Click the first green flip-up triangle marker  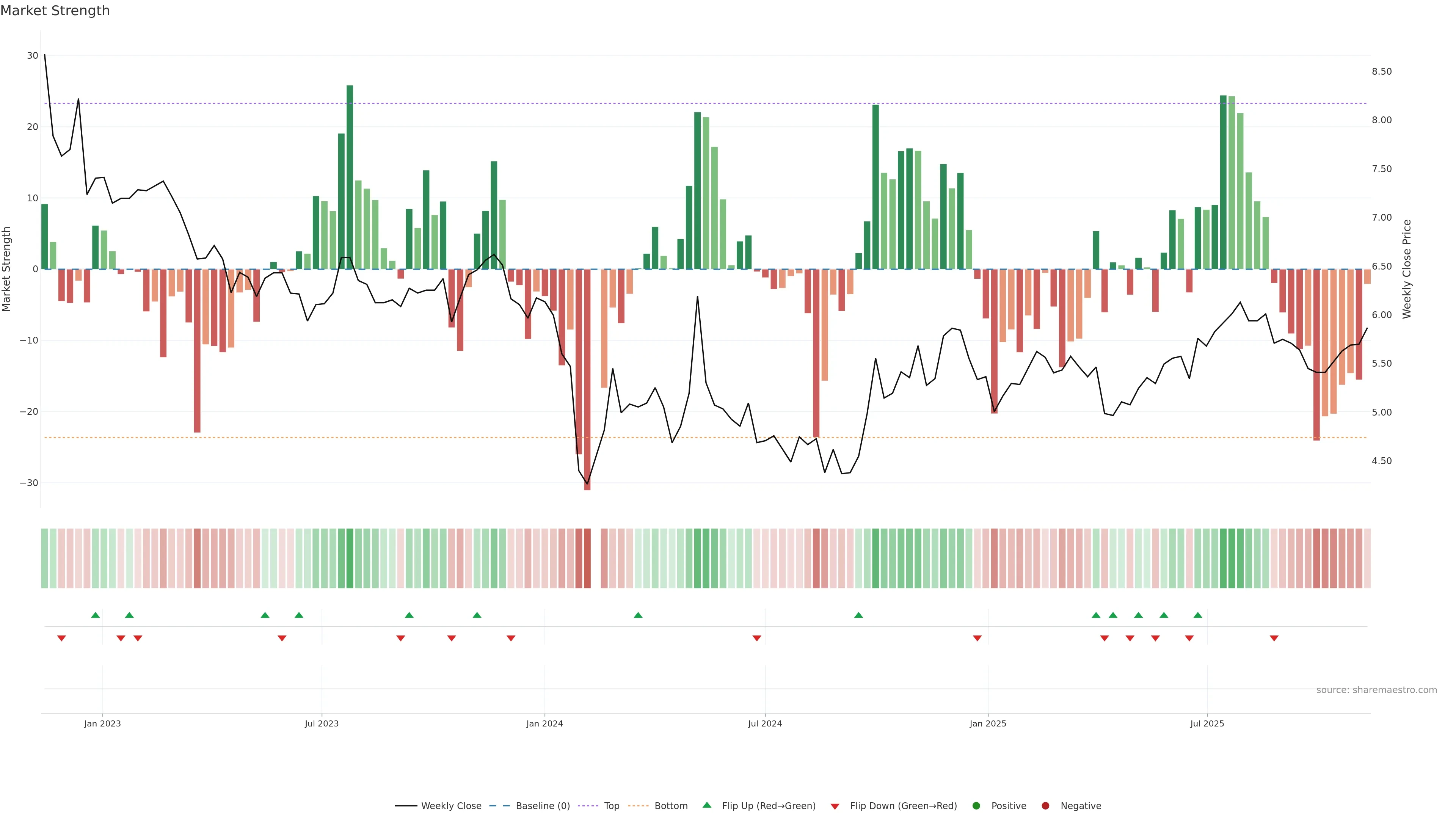pyautogui.click(x=96, y=615)
